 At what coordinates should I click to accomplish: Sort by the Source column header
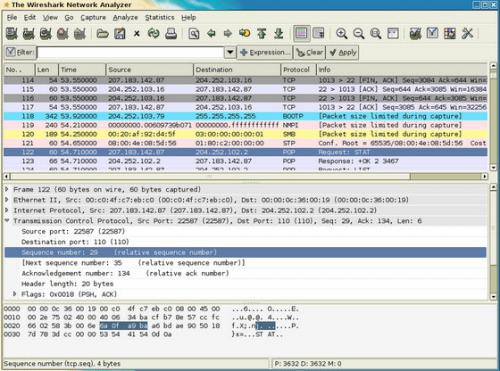pyautogui.click(x=150, y=70)
